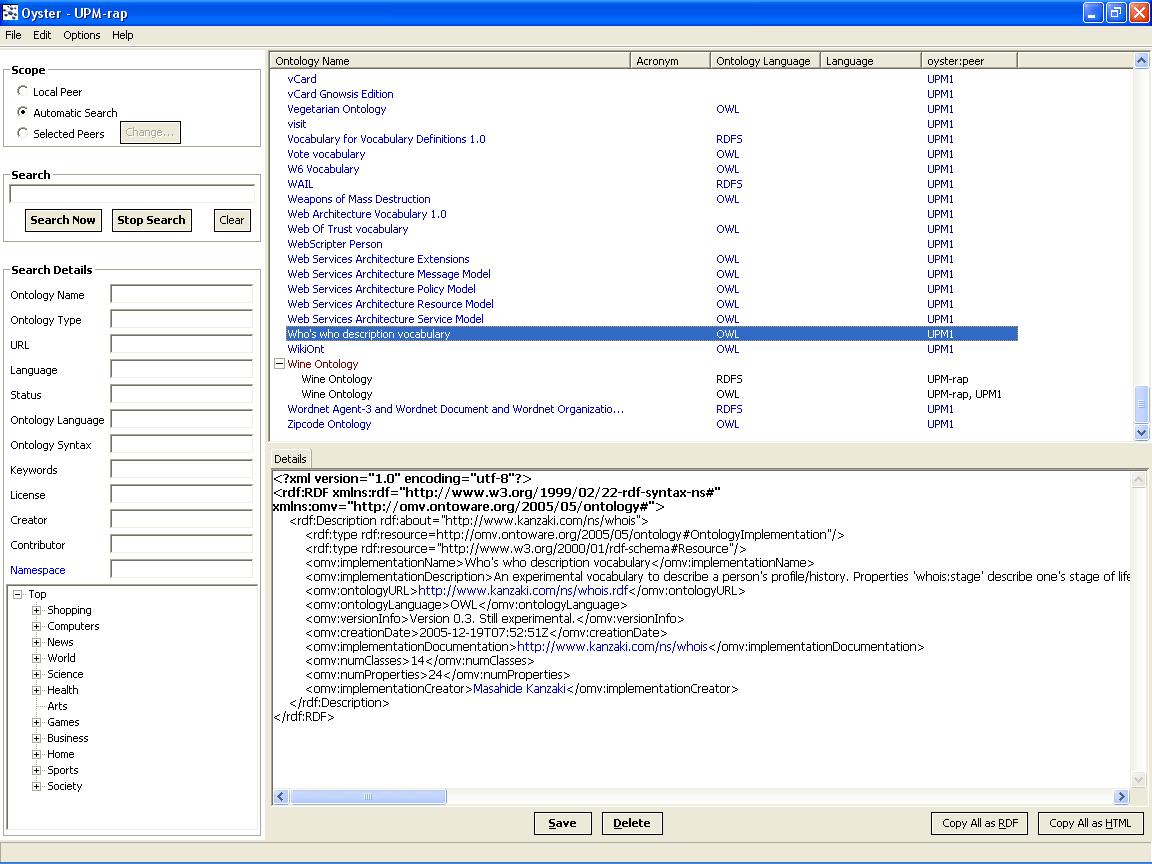1152x864 pixels.
Task: Switch to the Details tab
Action: click(290, 459)
